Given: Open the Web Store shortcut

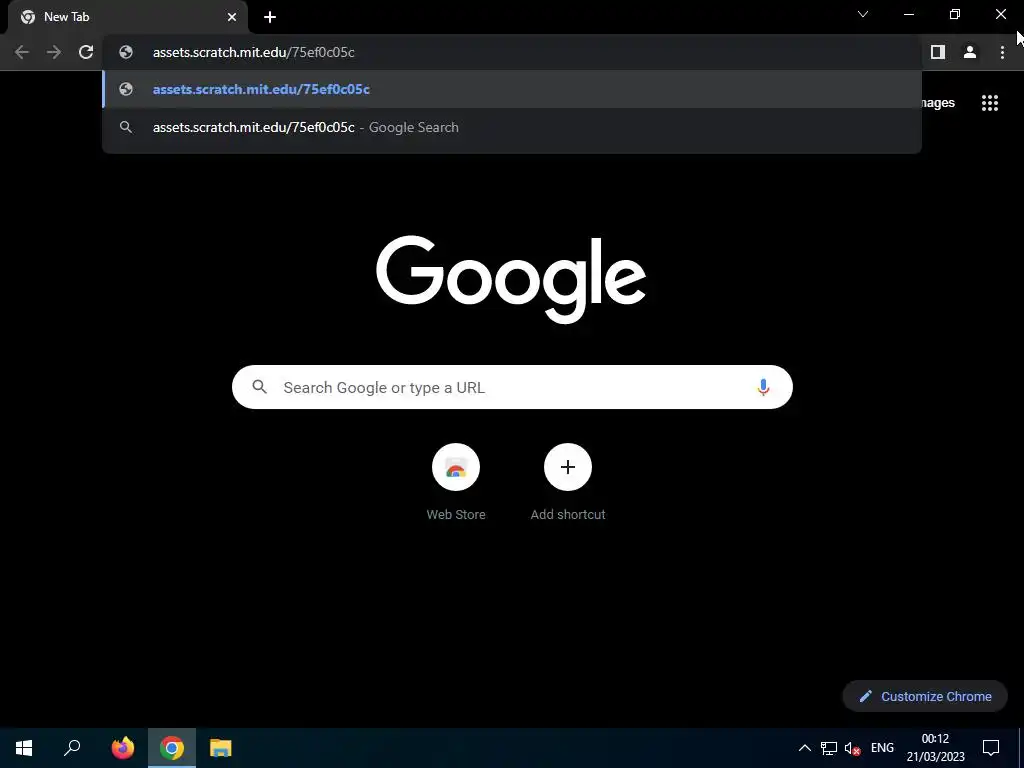Looking at the screenshot, I should coord(456,483).
